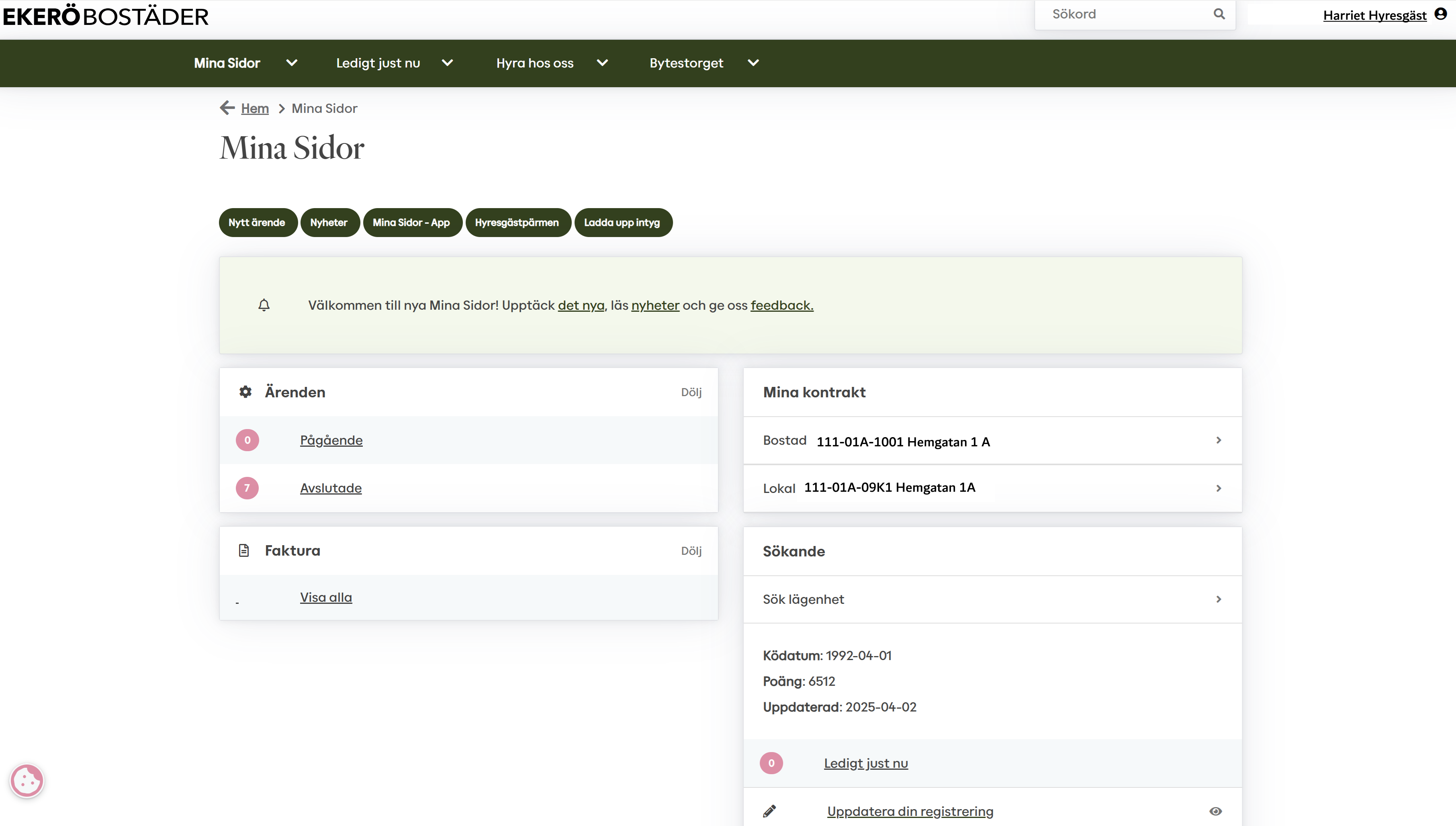Click the Pågående count badge
1456x826 pixels.
(x=247, y=440)
